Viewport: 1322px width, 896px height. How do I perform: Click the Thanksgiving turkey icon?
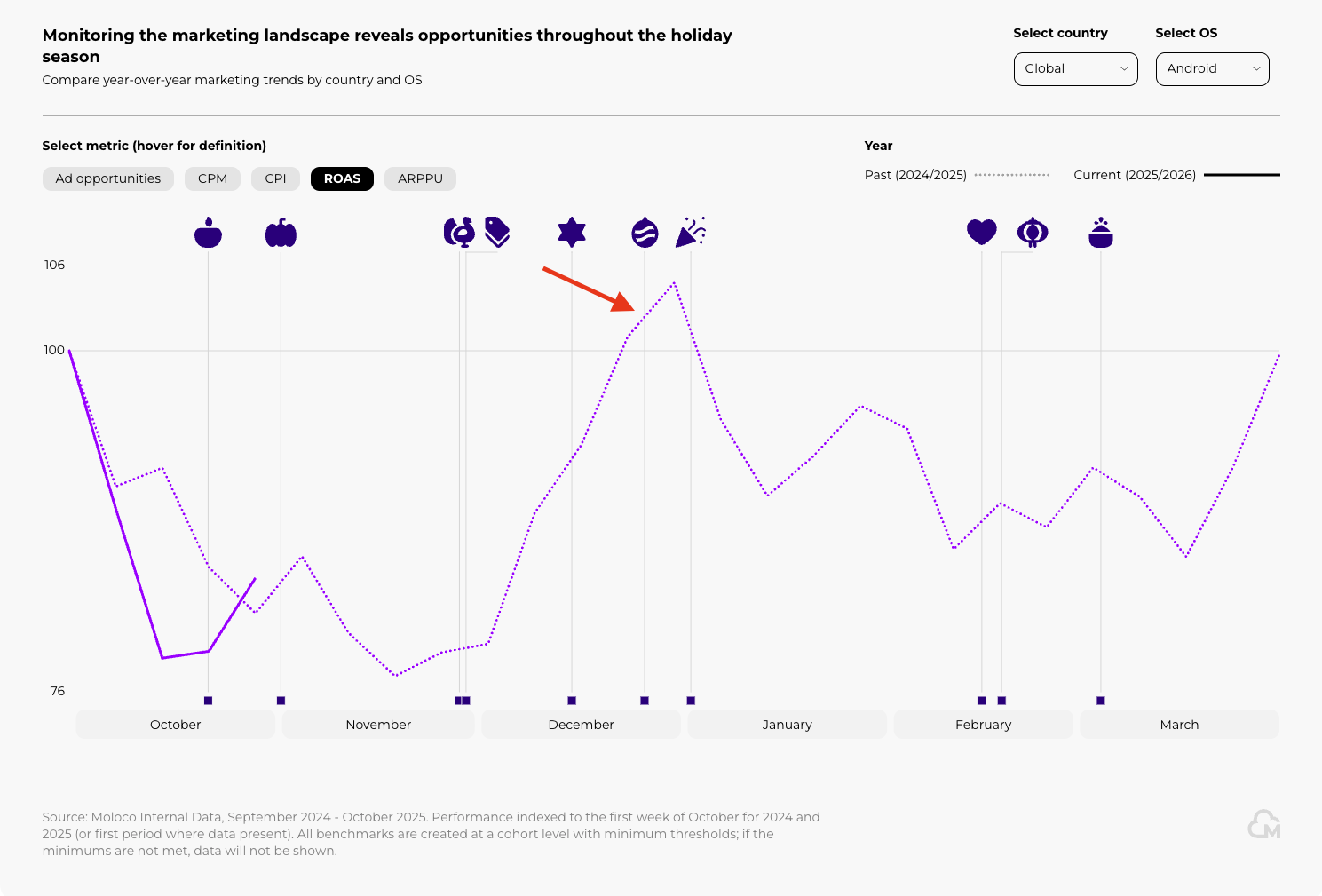pyautogui.click(x=459, y=233)
